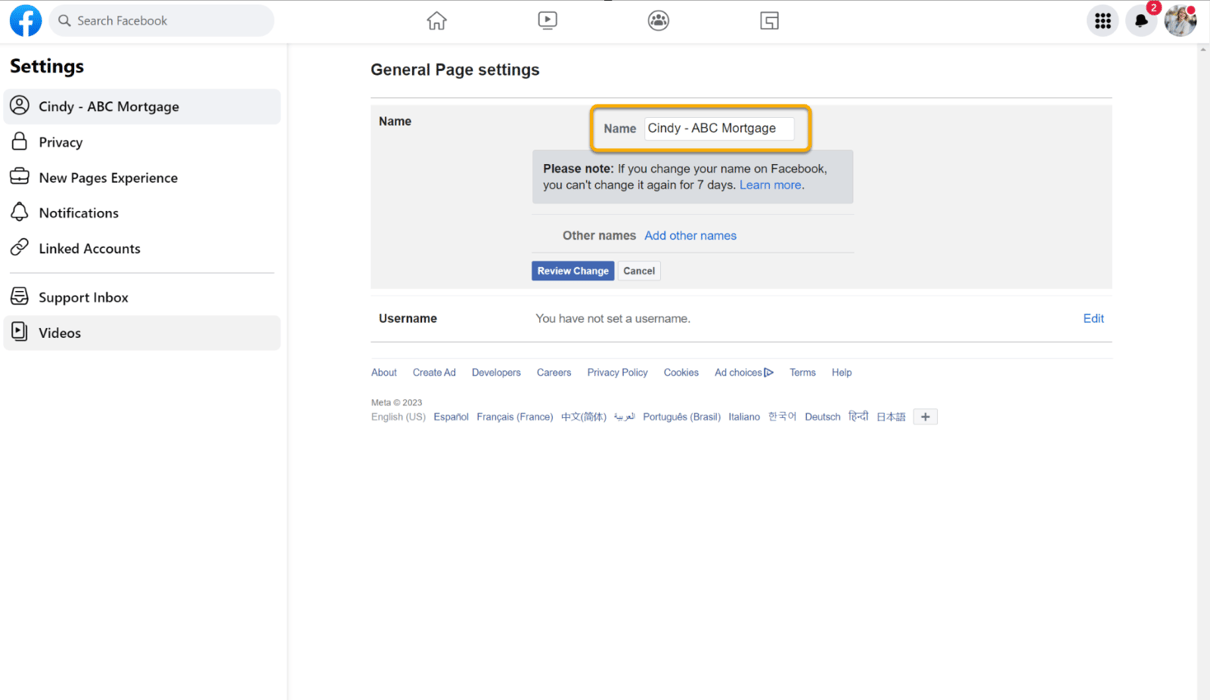
Task: Open the Groups icon in top bar
Action: 658,21
